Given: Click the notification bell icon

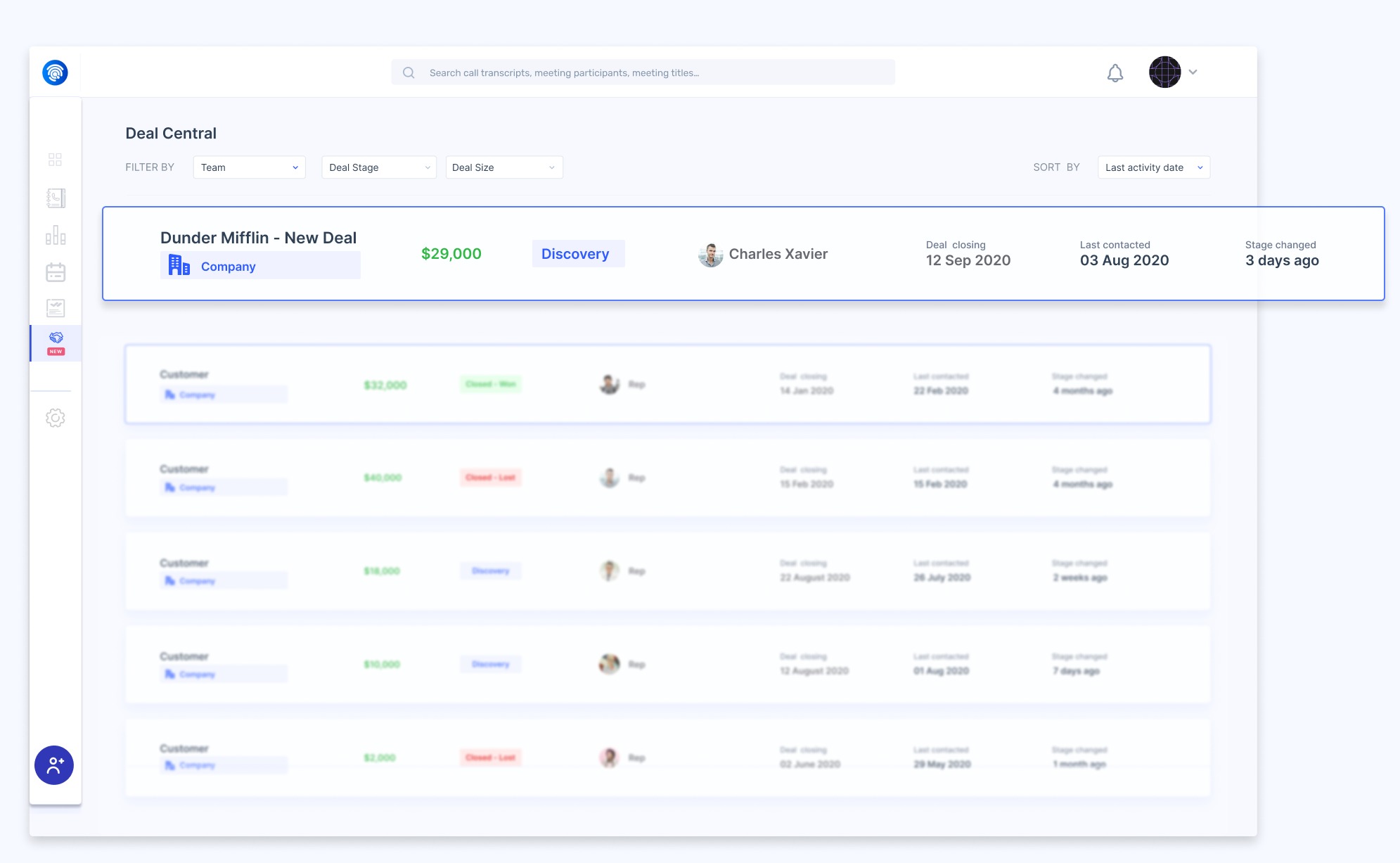Looking at the screenshot, I should point(1115,73).
